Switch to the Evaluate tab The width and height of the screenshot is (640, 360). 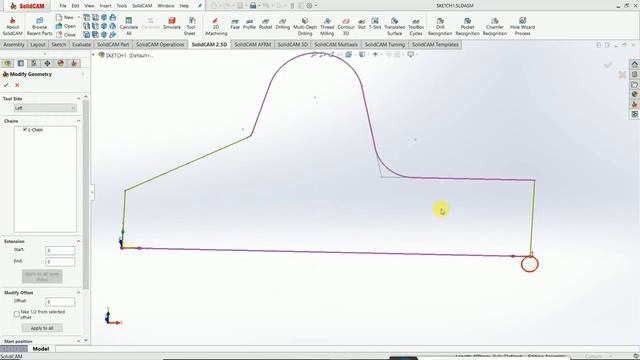[81, 44]
